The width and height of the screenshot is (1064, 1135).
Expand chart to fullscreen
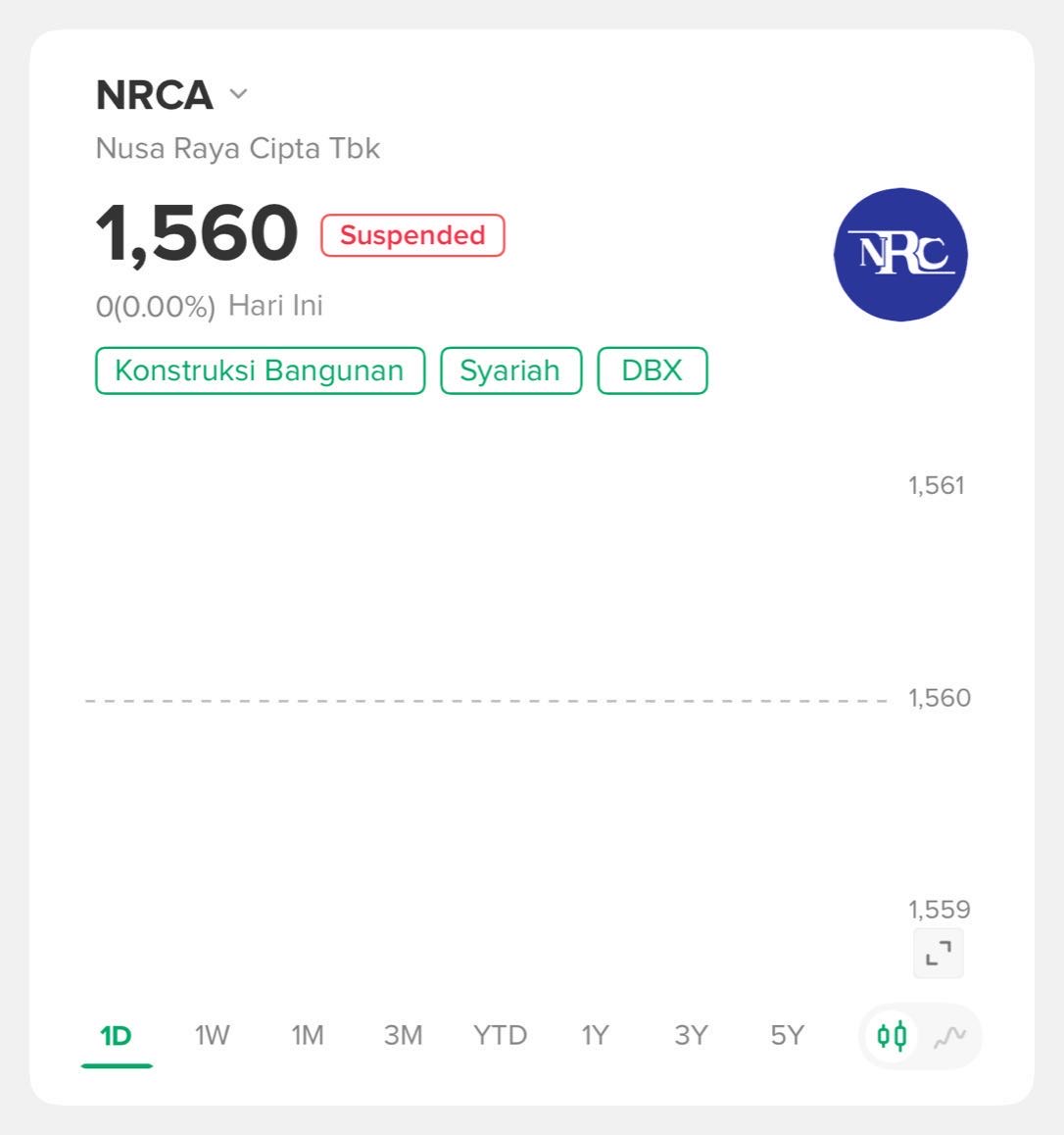coord(939,953)
